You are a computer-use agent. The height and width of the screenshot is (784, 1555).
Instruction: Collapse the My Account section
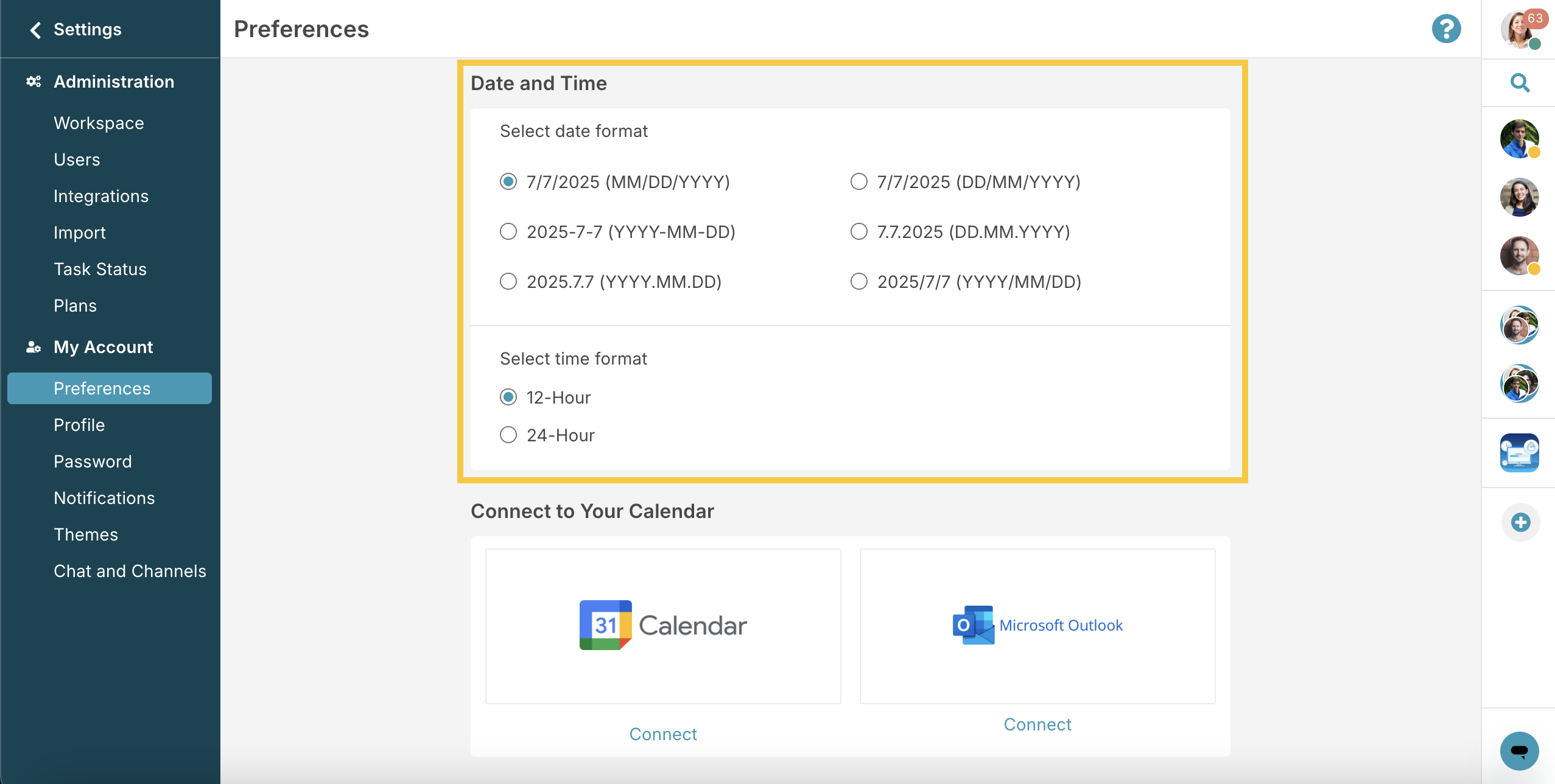pyautogui.click(x=103, y=347)
